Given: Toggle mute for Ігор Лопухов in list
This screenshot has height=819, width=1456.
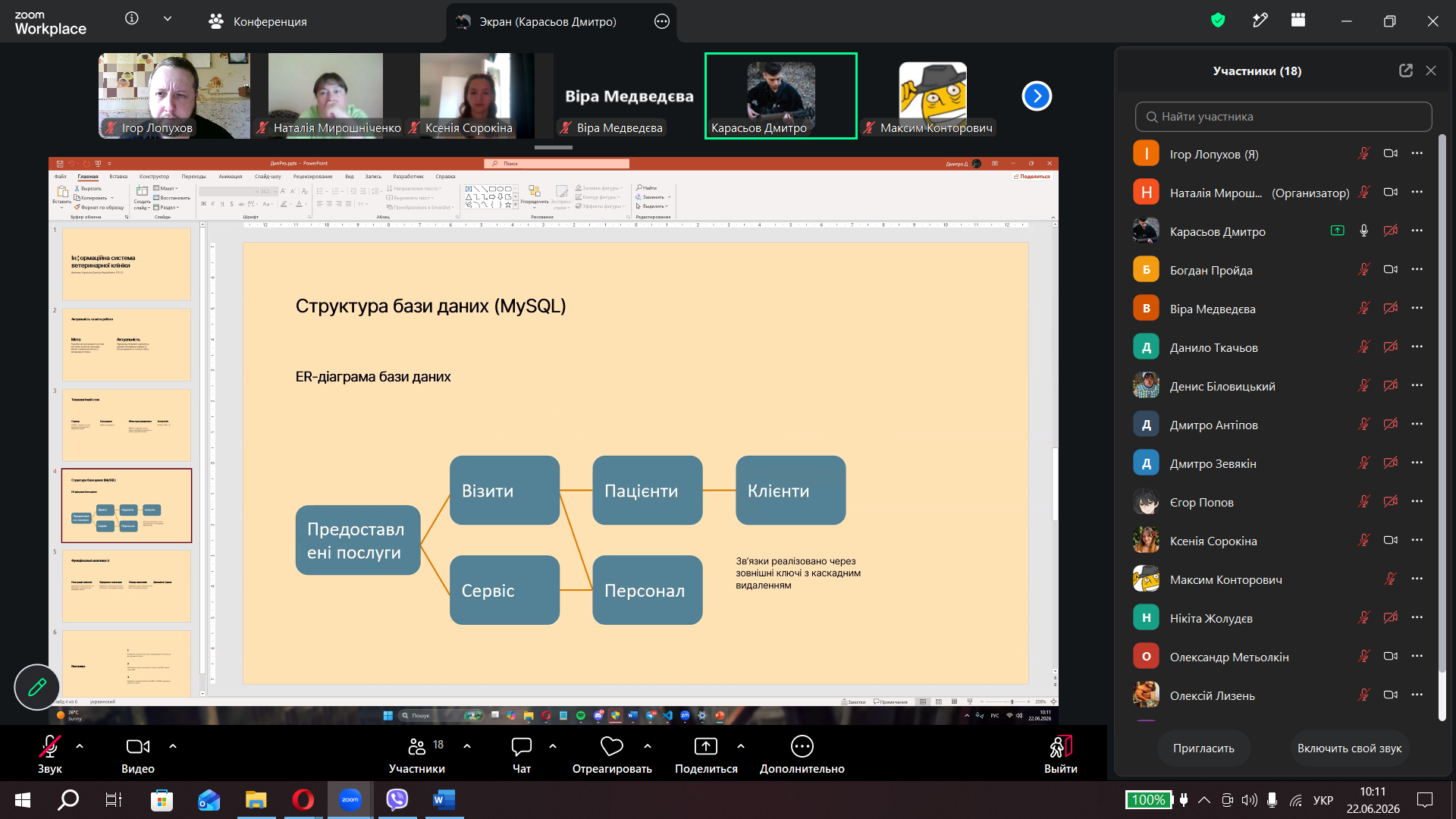Looking at the screenshot, I should (x=1363, y=154).
